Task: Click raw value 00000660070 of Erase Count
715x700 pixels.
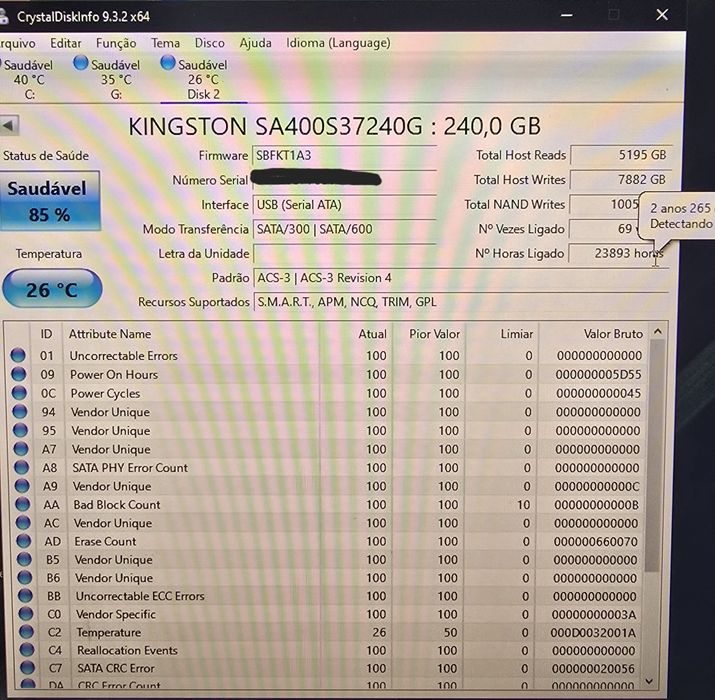Action: [596, 541]
